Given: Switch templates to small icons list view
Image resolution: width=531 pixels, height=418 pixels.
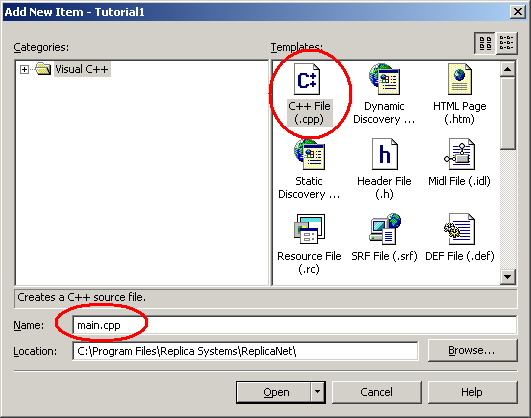Looking at the screenshot, I should (x=506, y=43).
